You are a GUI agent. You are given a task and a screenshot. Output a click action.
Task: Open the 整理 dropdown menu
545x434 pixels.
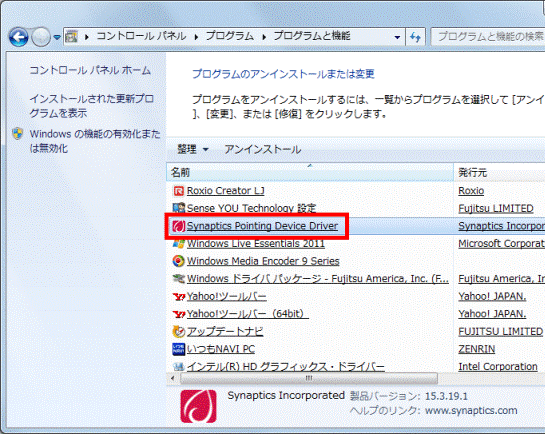click(193, 149)
